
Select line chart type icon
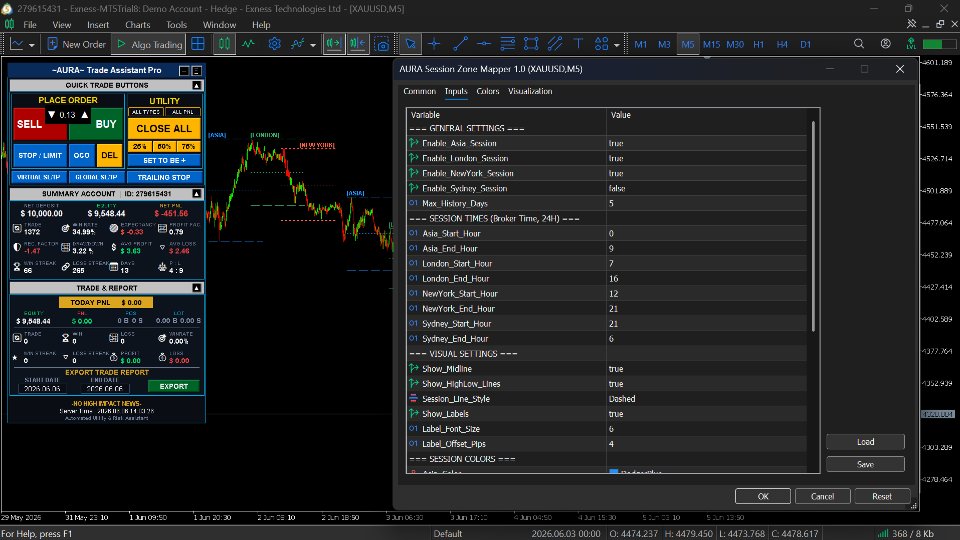coord(248,44)
